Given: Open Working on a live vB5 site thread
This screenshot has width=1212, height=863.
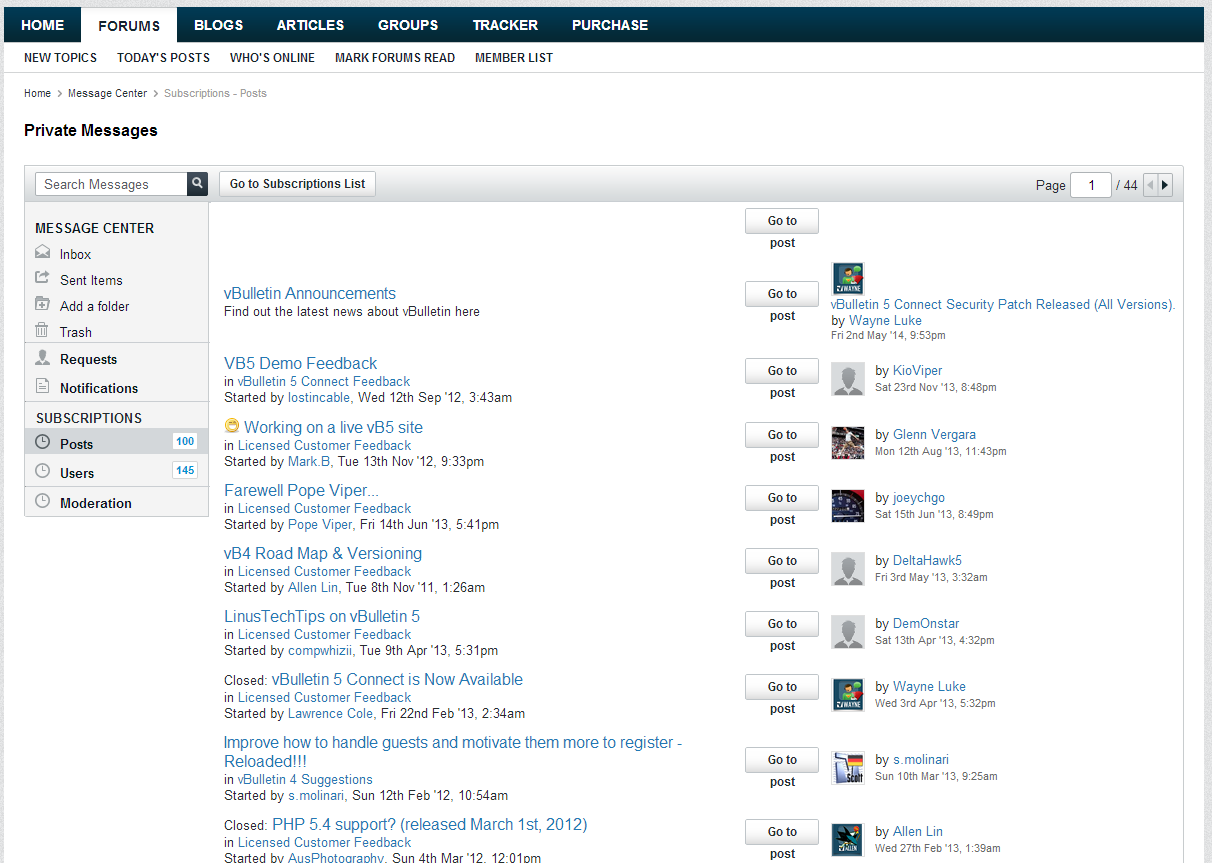Looking at the screenshot, I should coord(333,427).
